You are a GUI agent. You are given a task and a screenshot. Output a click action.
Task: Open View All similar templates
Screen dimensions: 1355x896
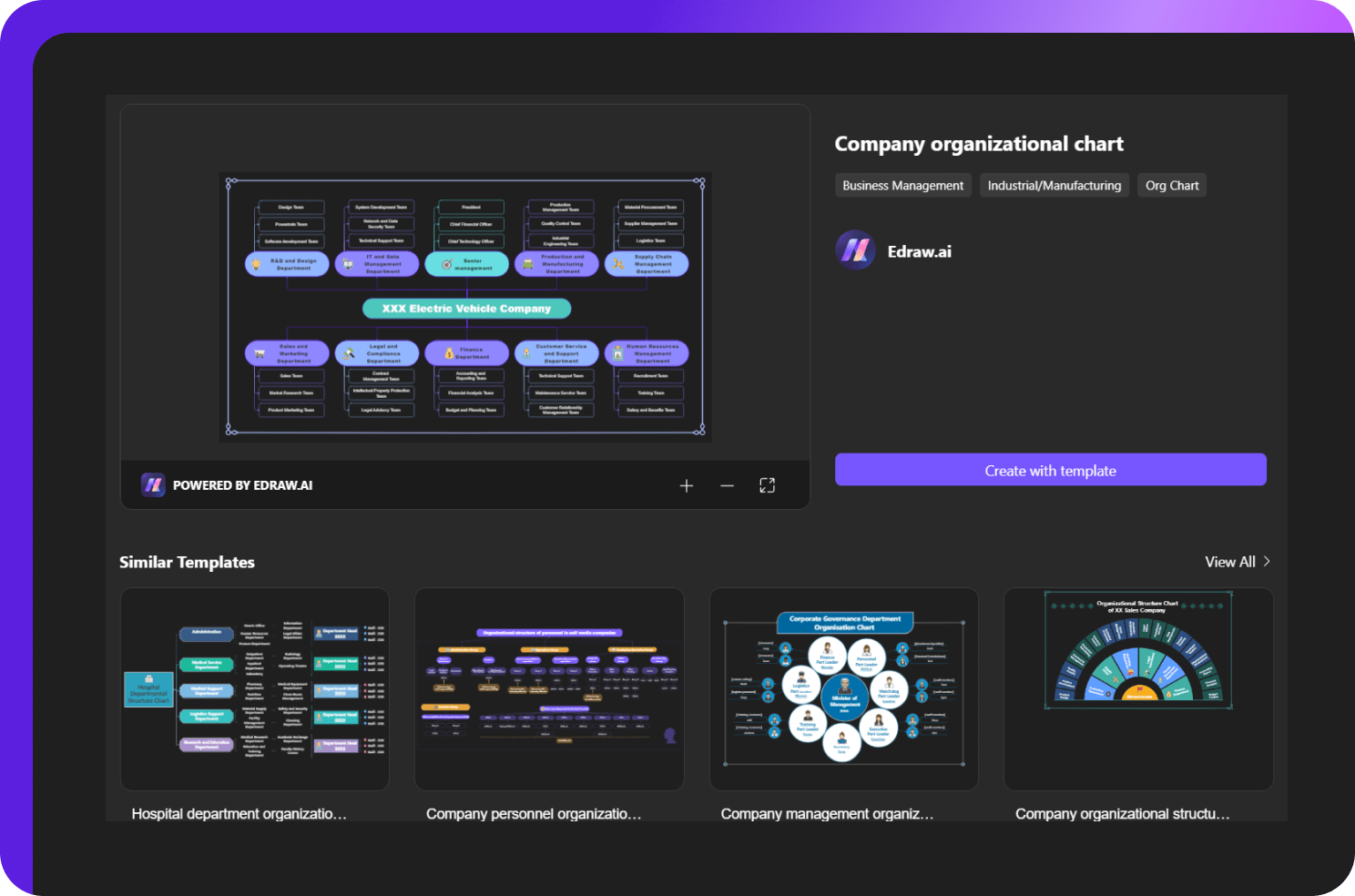coord(1230,562)
